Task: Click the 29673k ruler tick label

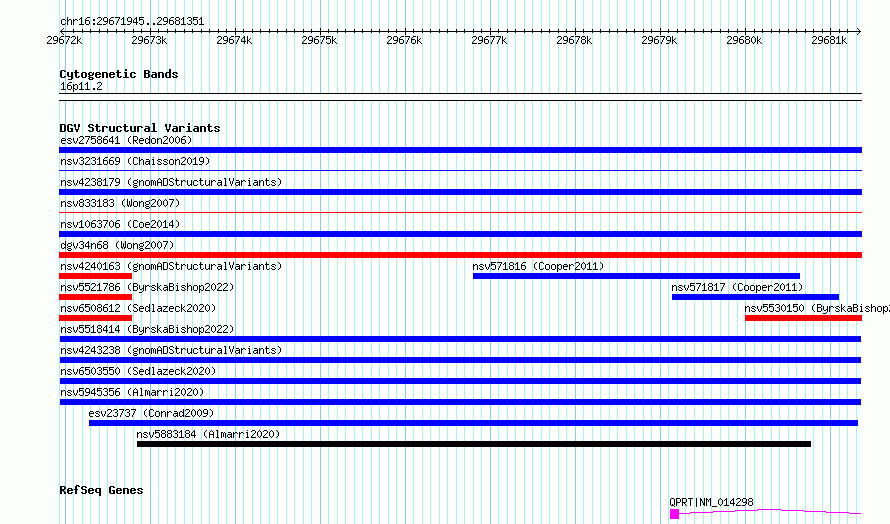Action: coord(149,40)
